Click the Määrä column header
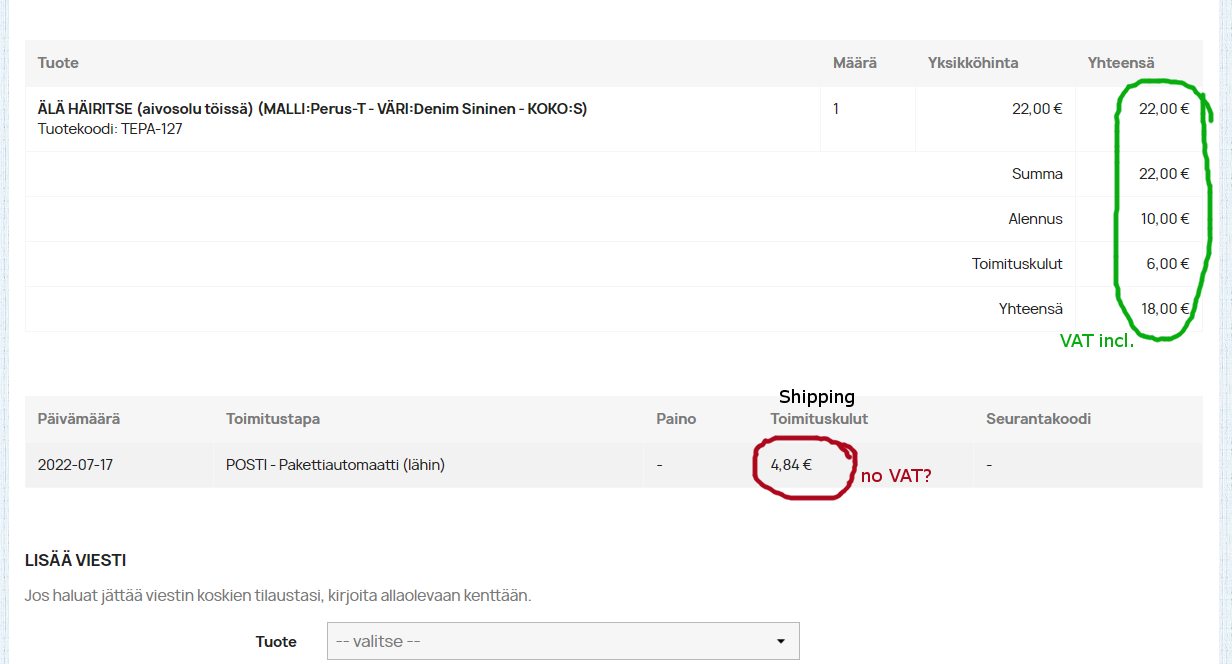 (x=855, y=63)
